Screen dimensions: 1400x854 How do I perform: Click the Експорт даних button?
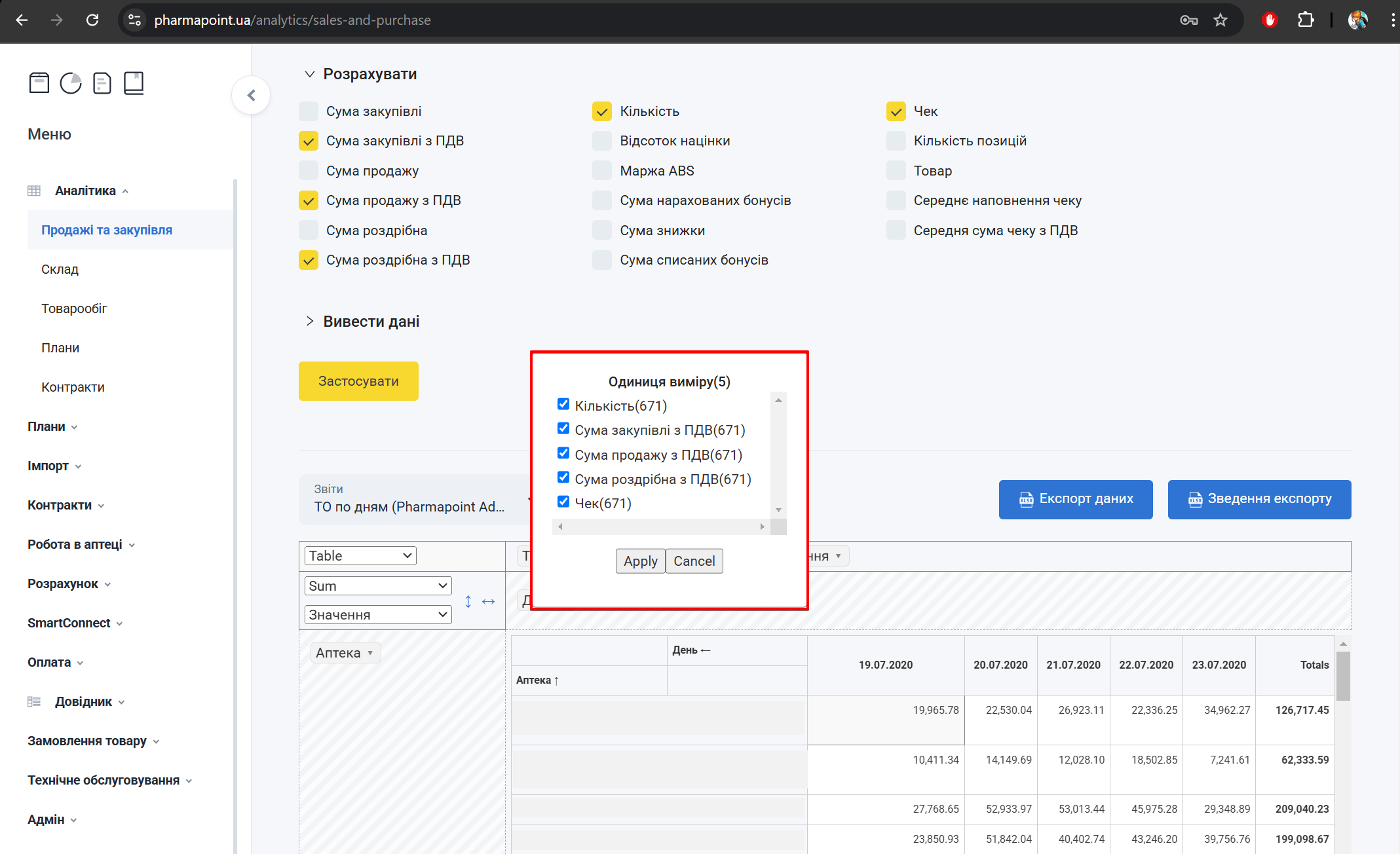click(x=1075, y=499)
